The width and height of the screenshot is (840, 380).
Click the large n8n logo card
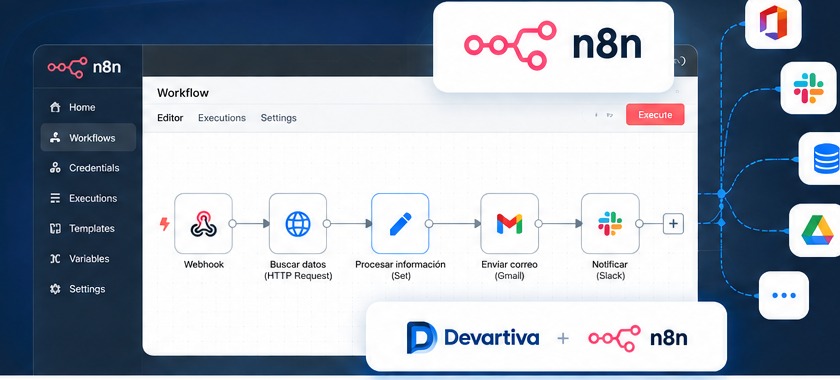tap(553, 47)
